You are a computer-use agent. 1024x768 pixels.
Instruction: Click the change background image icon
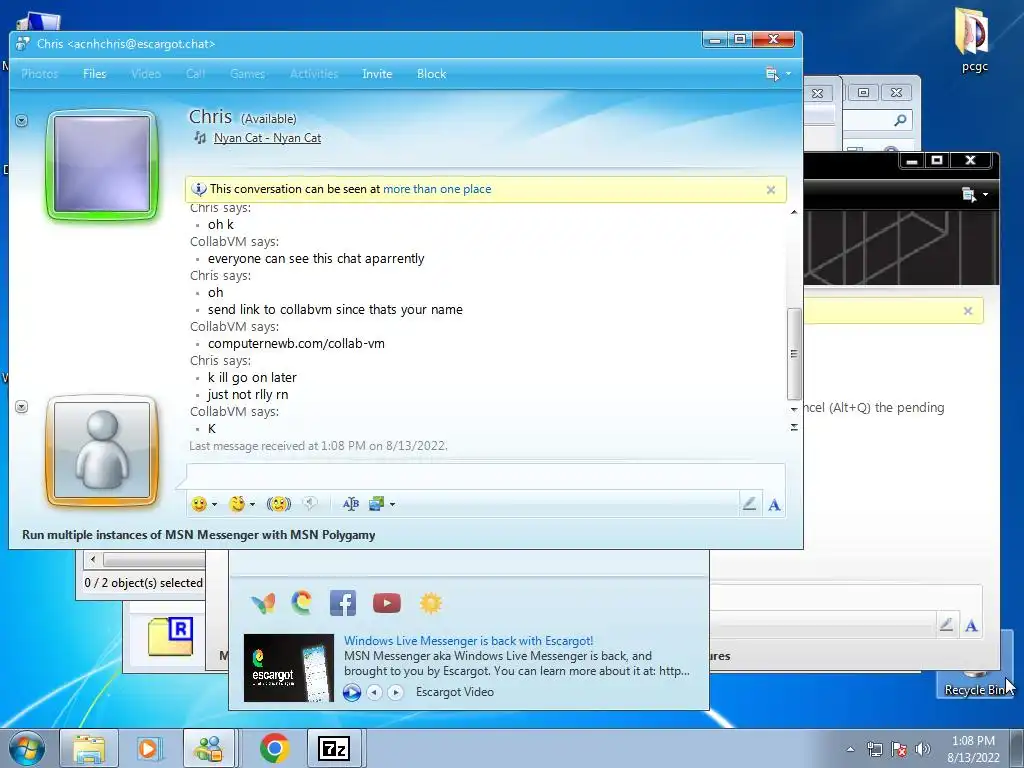point(376,504)
